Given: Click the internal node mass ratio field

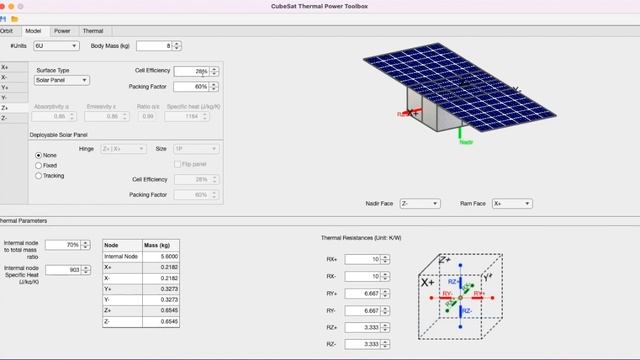Looking at the screenshot, I should pos(63,245).
